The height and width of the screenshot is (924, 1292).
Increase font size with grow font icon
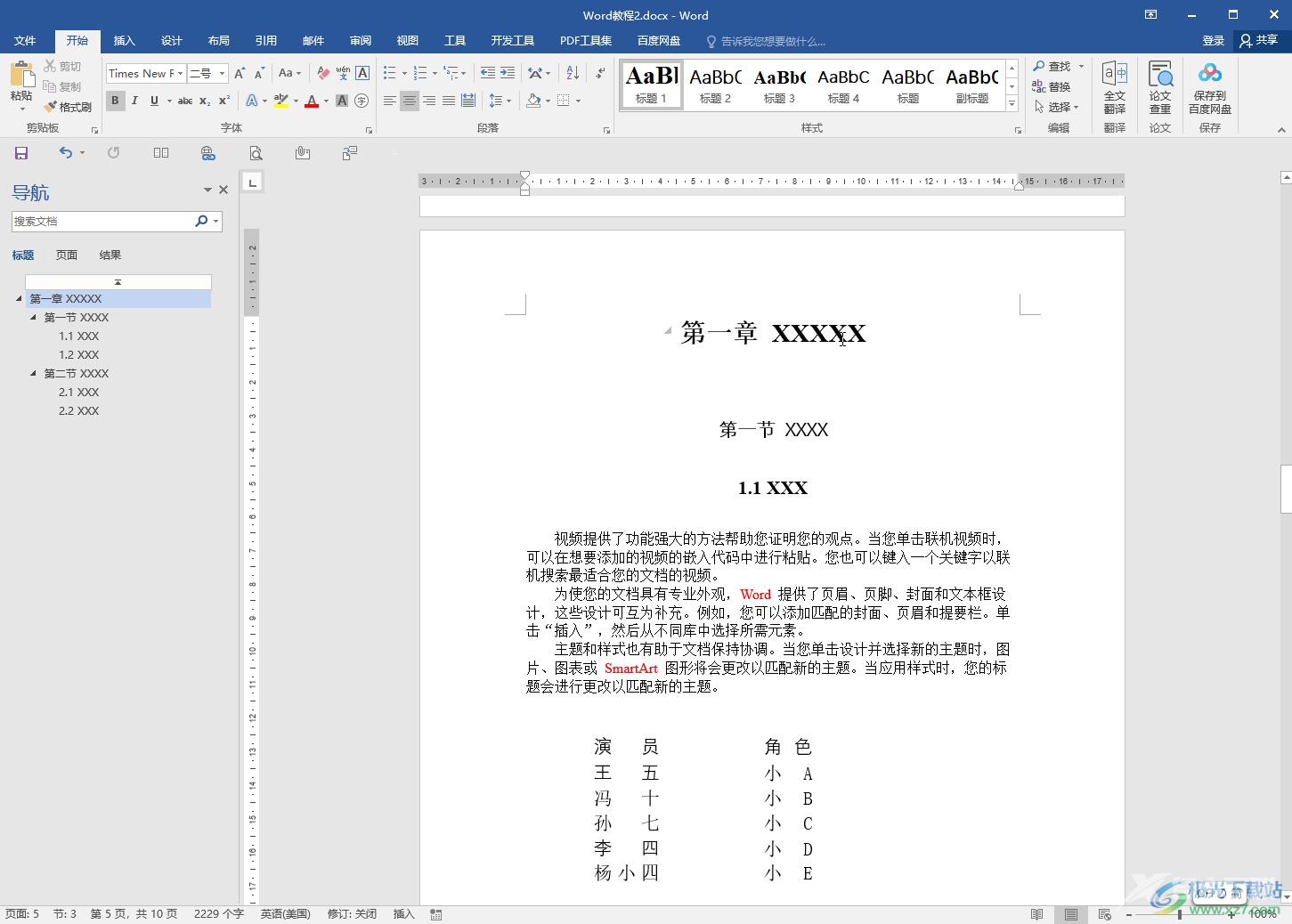(240, 73)
